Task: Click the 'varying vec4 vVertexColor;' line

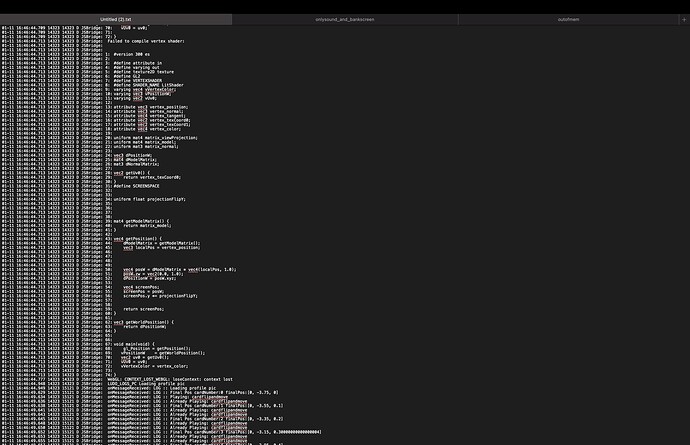Action: [x=145, y=89]
